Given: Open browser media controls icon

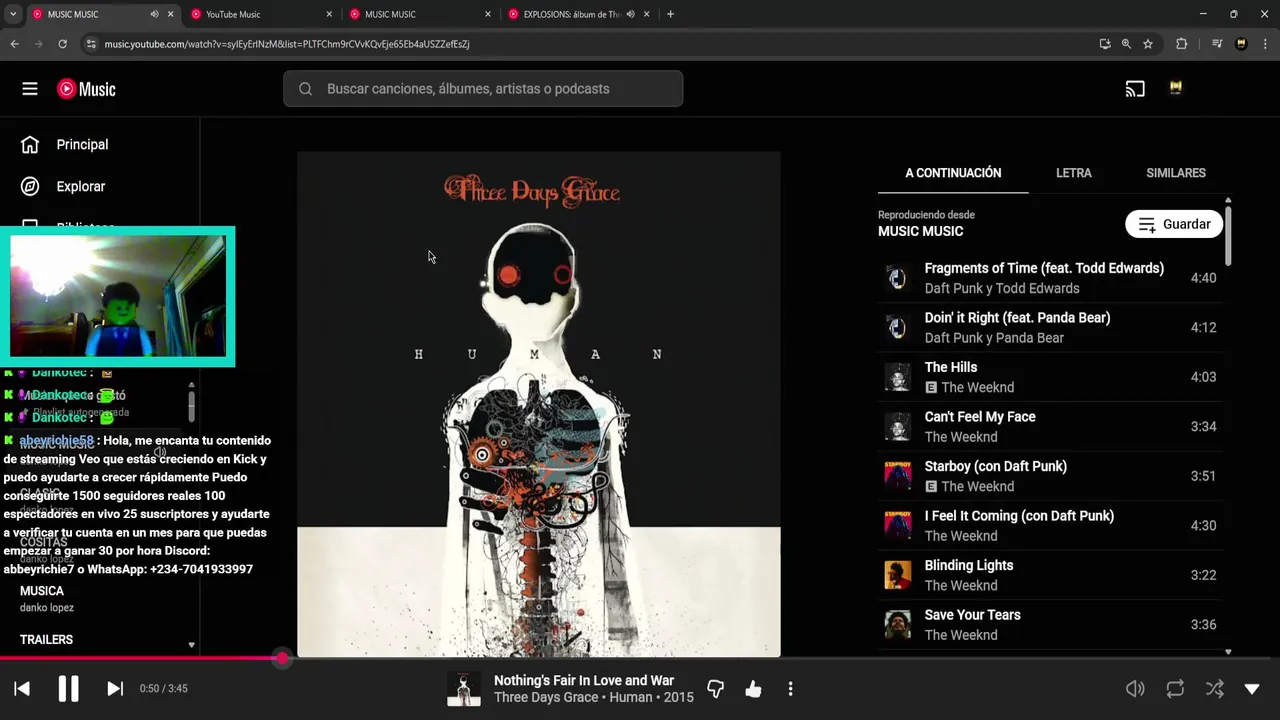Looking at the screenshot, I should 1216,44.
